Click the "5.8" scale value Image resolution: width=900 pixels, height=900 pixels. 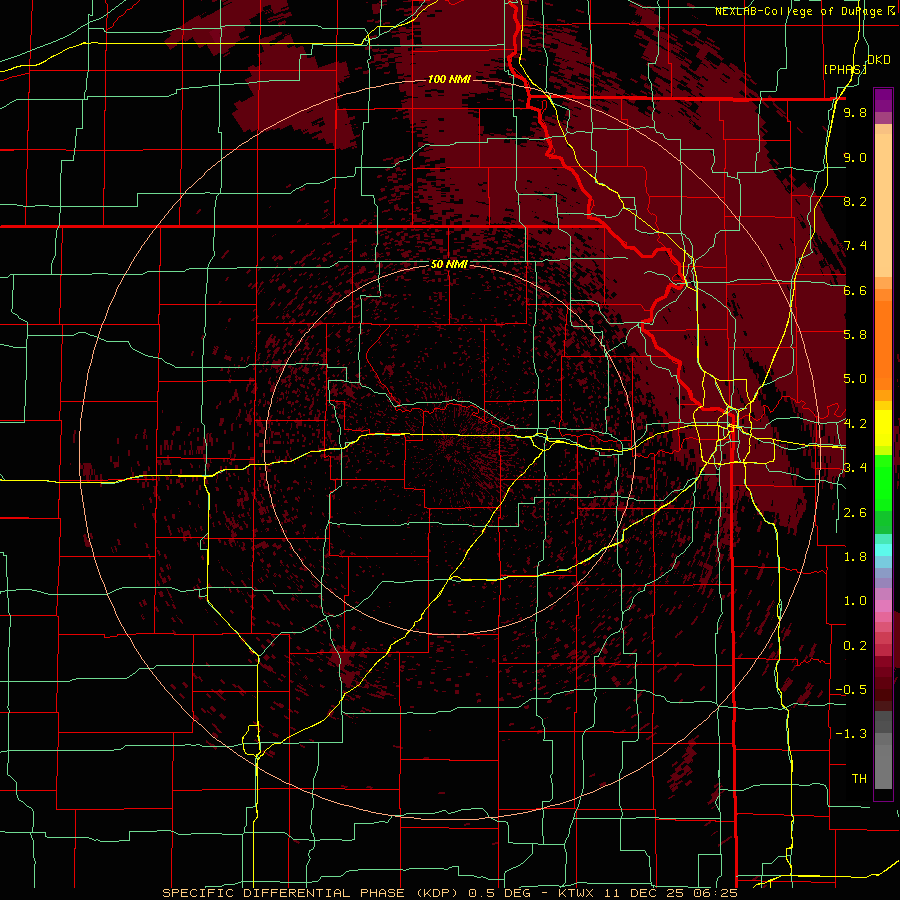[855, 335]
